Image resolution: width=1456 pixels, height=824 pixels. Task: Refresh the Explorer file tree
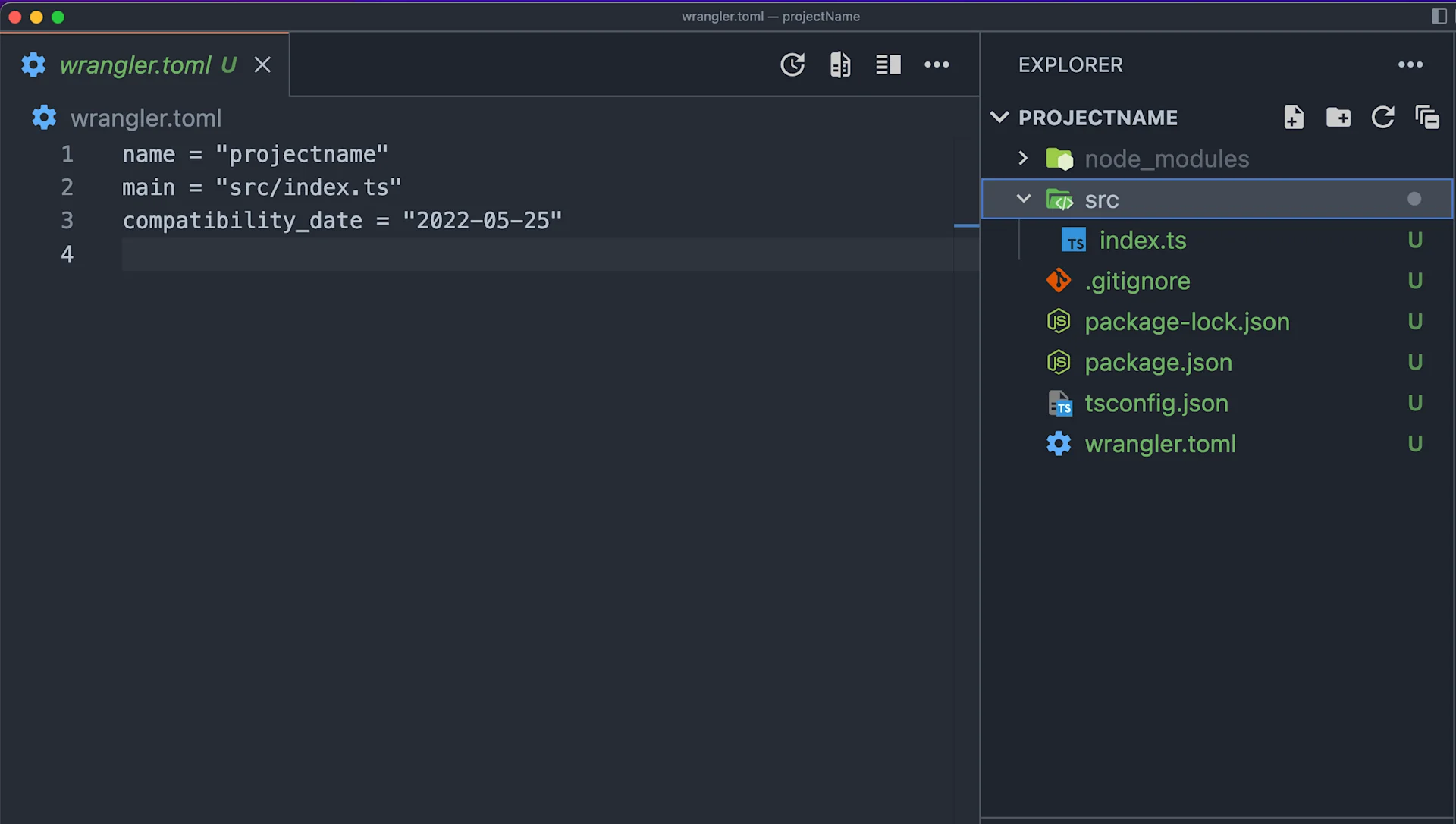1383,118
